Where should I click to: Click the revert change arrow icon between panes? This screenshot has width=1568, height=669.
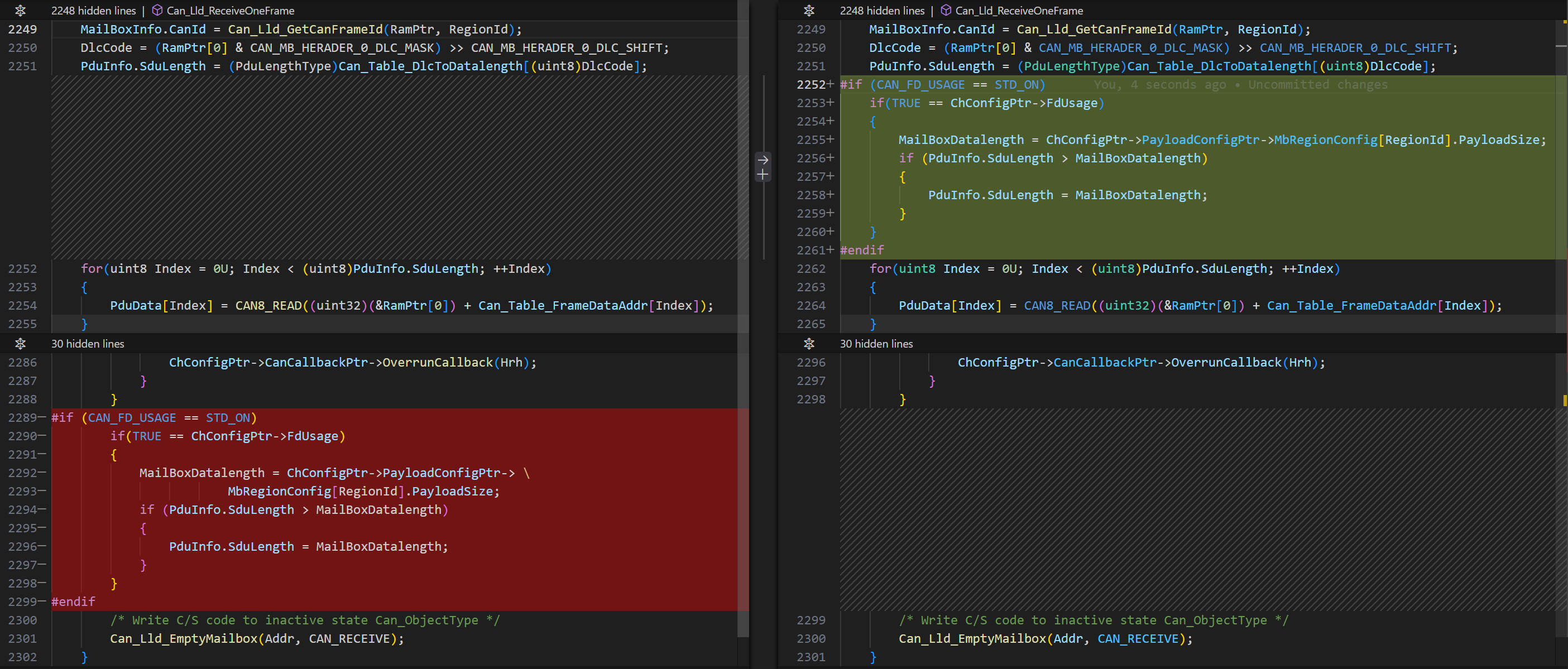pyautogui.click(x=763, y=160)
